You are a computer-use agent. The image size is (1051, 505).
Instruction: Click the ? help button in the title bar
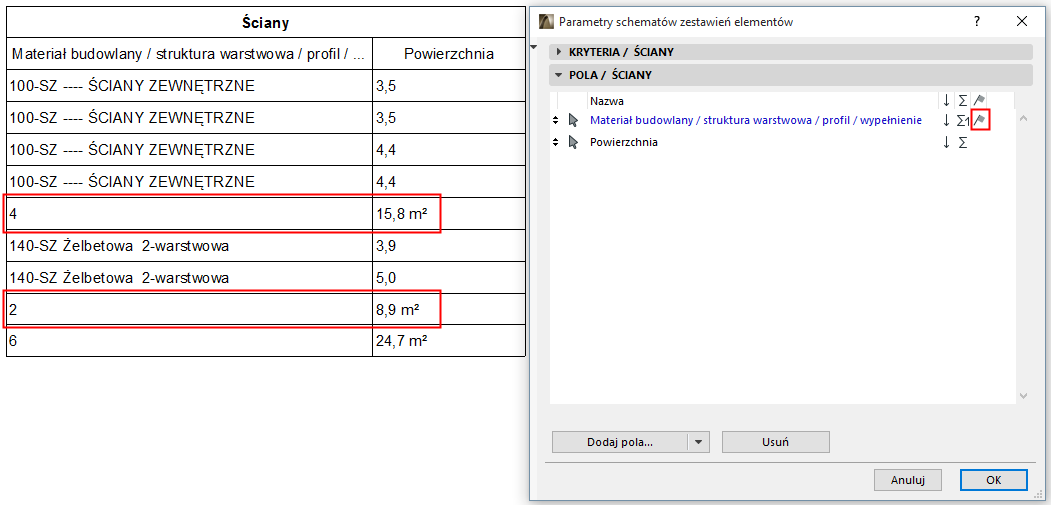tap(977, 21)
